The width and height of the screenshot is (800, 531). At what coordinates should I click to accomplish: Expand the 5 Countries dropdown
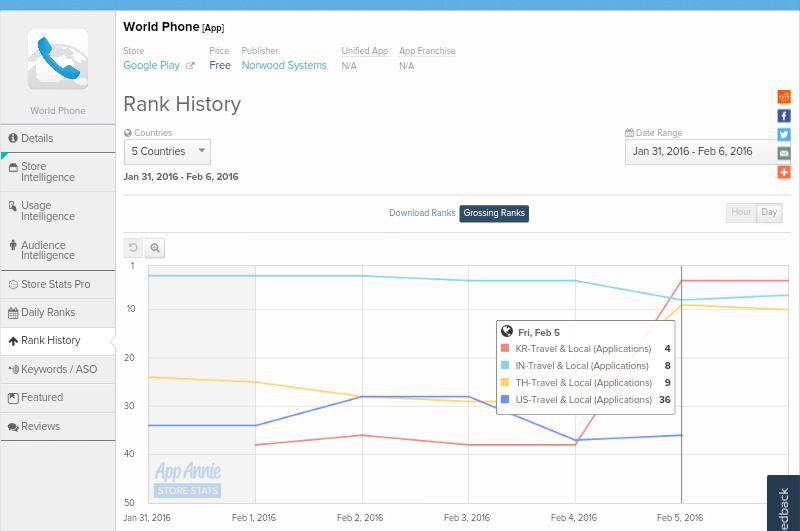coord(167,152)
